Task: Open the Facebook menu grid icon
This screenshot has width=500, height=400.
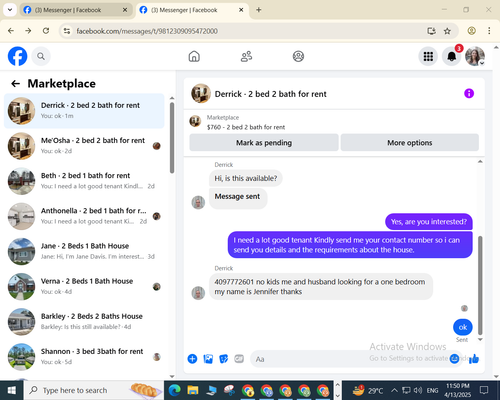Action: [428, 56]
